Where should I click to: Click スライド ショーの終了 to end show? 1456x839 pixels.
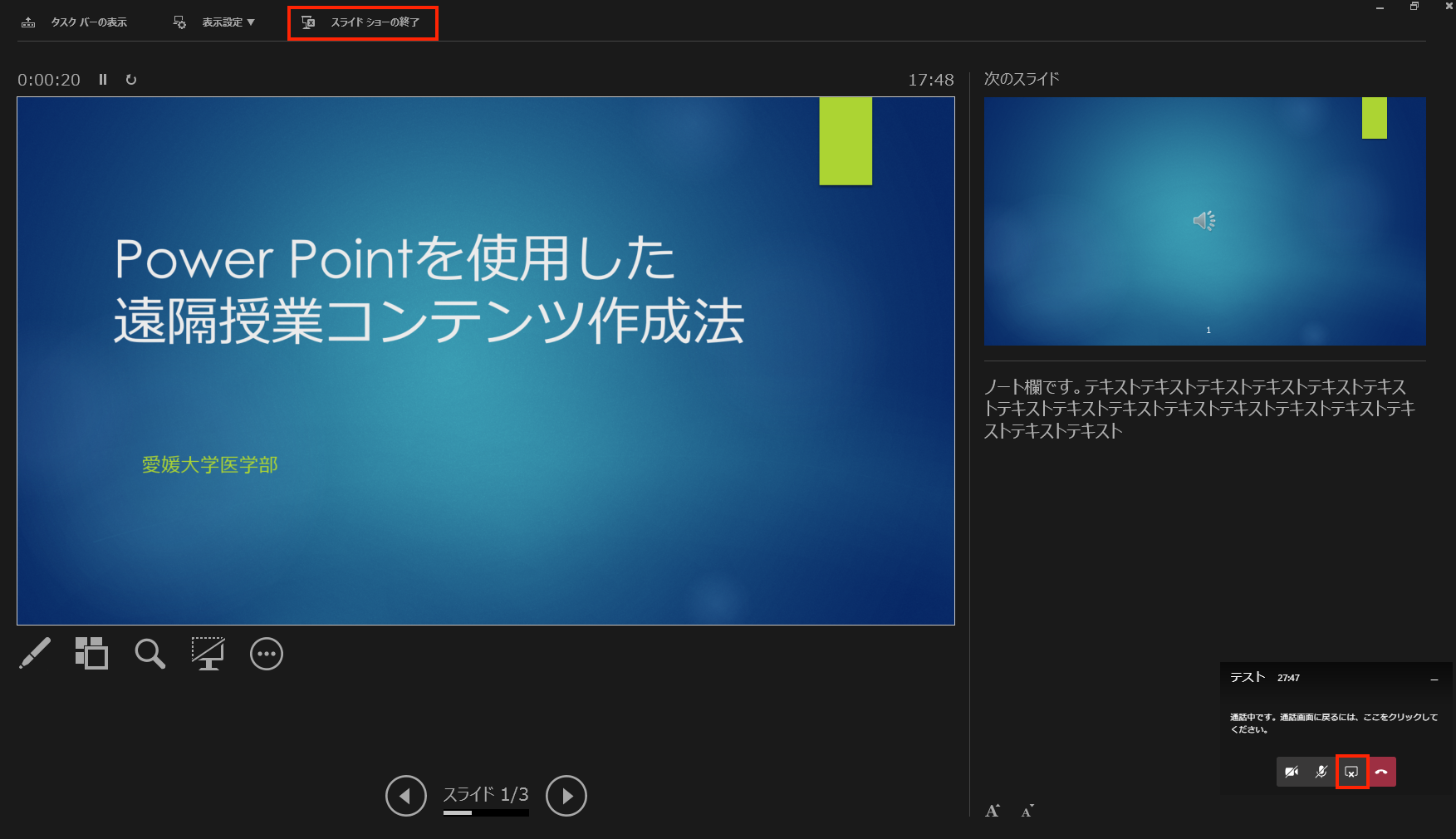pyautogui.click(x=362, y=22)
